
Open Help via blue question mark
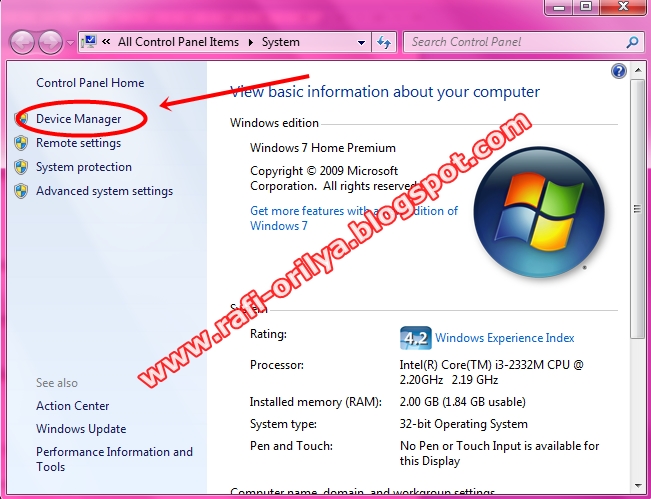(619, 71)
